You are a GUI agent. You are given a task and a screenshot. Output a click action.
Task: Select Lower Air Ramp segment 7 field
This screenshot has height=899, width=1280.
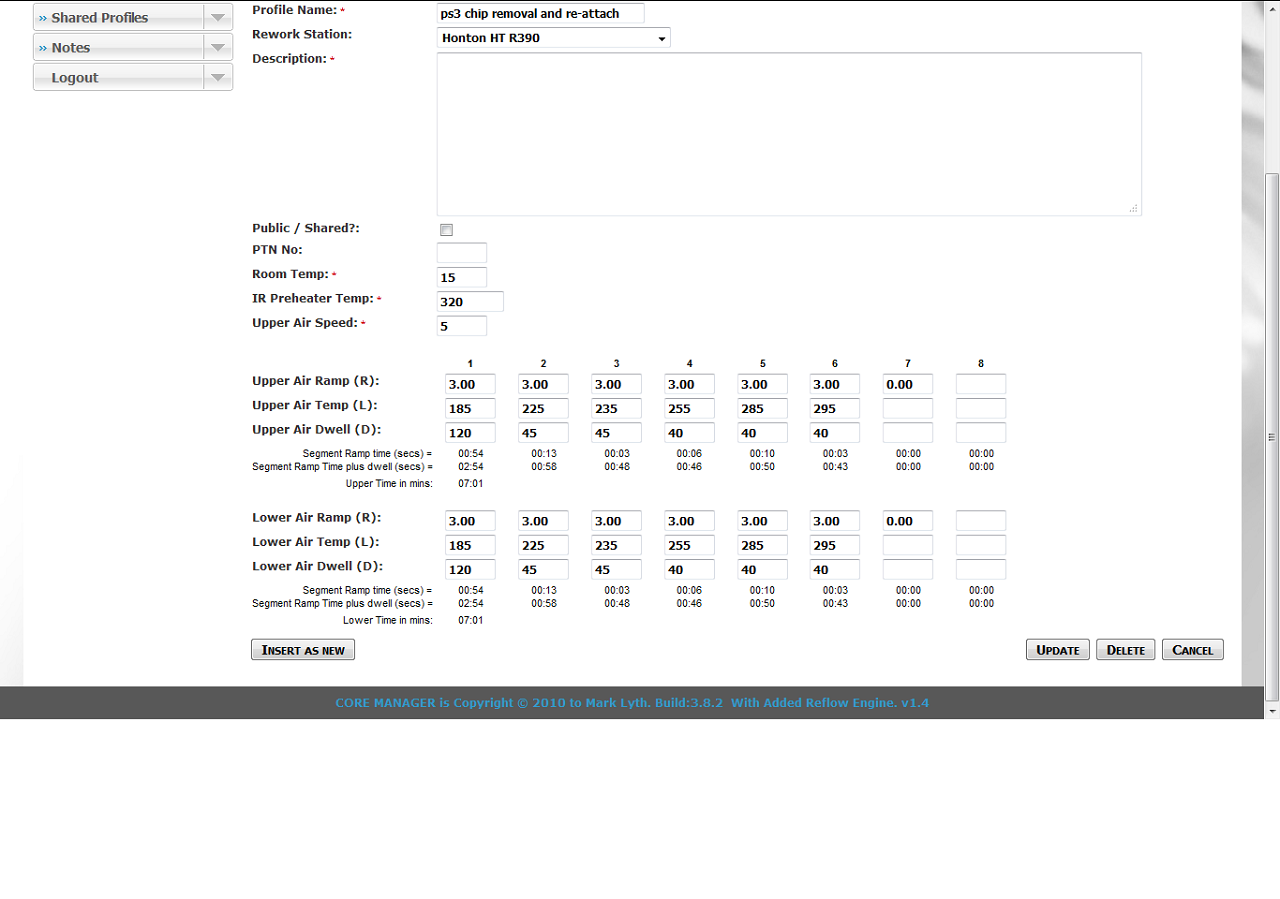908,521
